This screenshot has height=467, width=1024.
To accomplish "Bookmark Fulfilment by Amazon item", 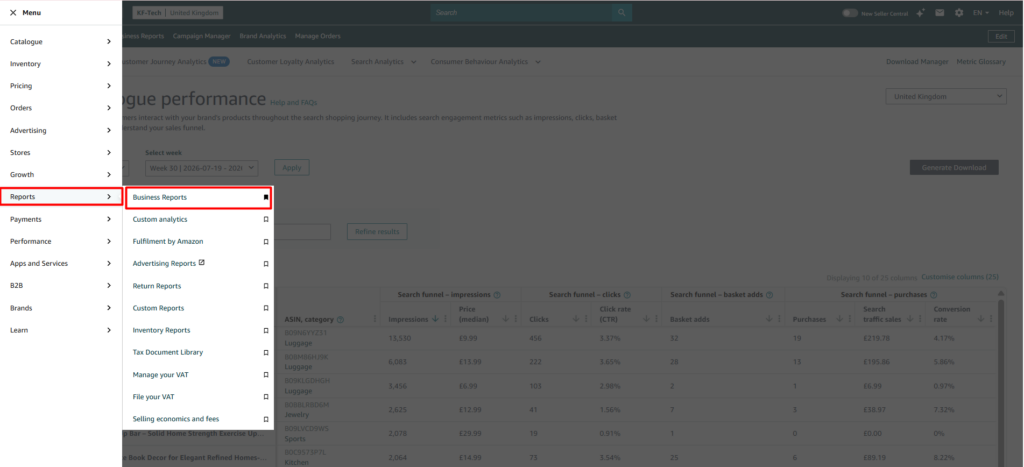I will point(266,242).
